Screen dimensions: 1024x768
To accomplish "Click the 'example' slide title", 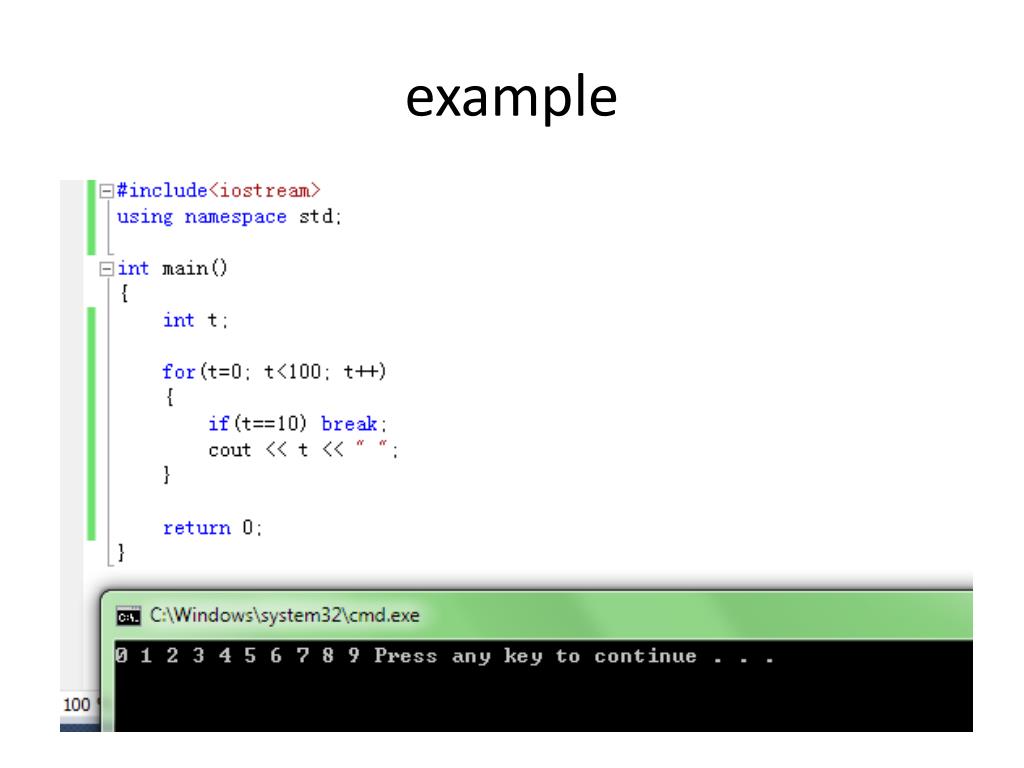I will [511, 97].
